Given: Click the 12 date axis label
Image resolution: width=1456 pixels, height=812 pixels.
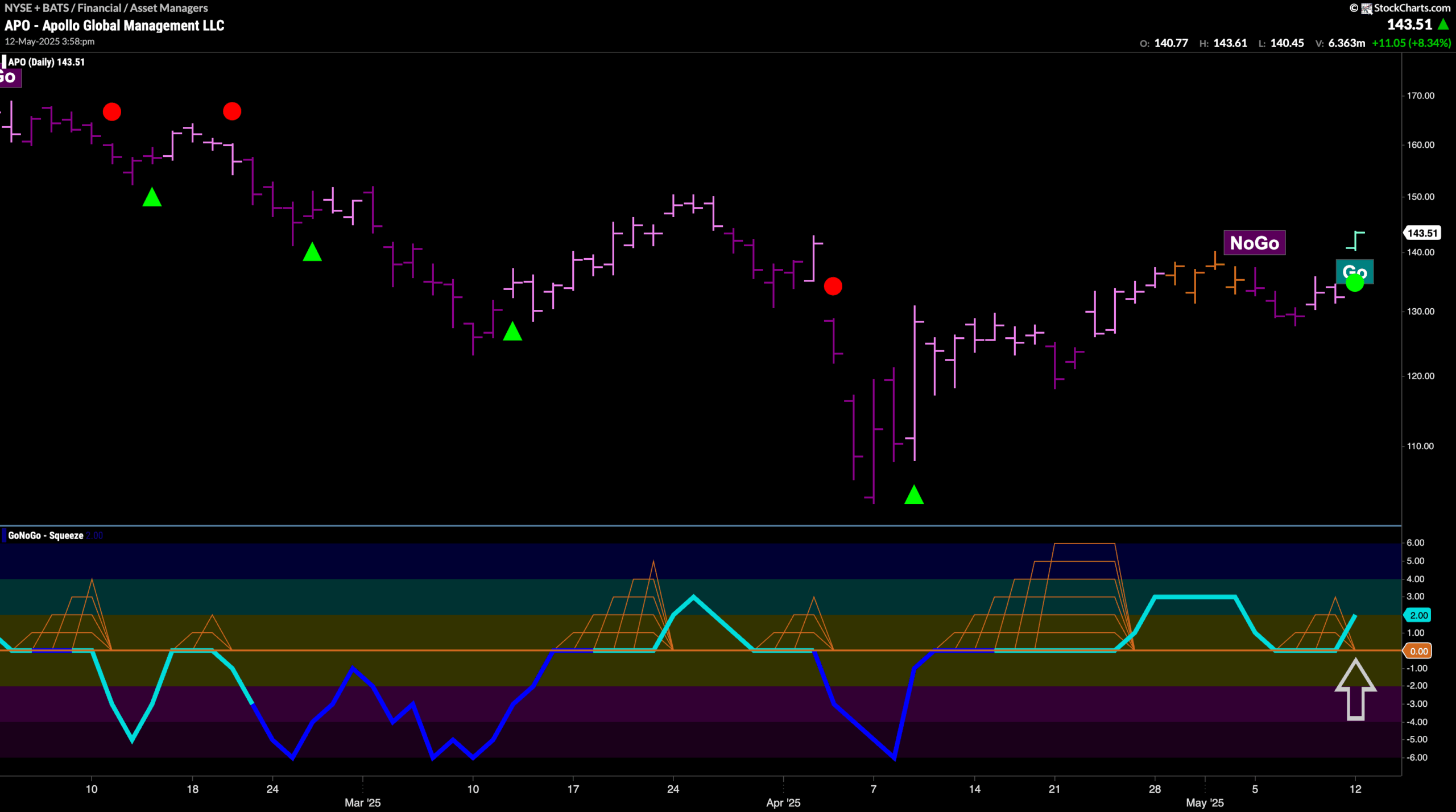Looking at the screenshot, I should click(1356, 789).
